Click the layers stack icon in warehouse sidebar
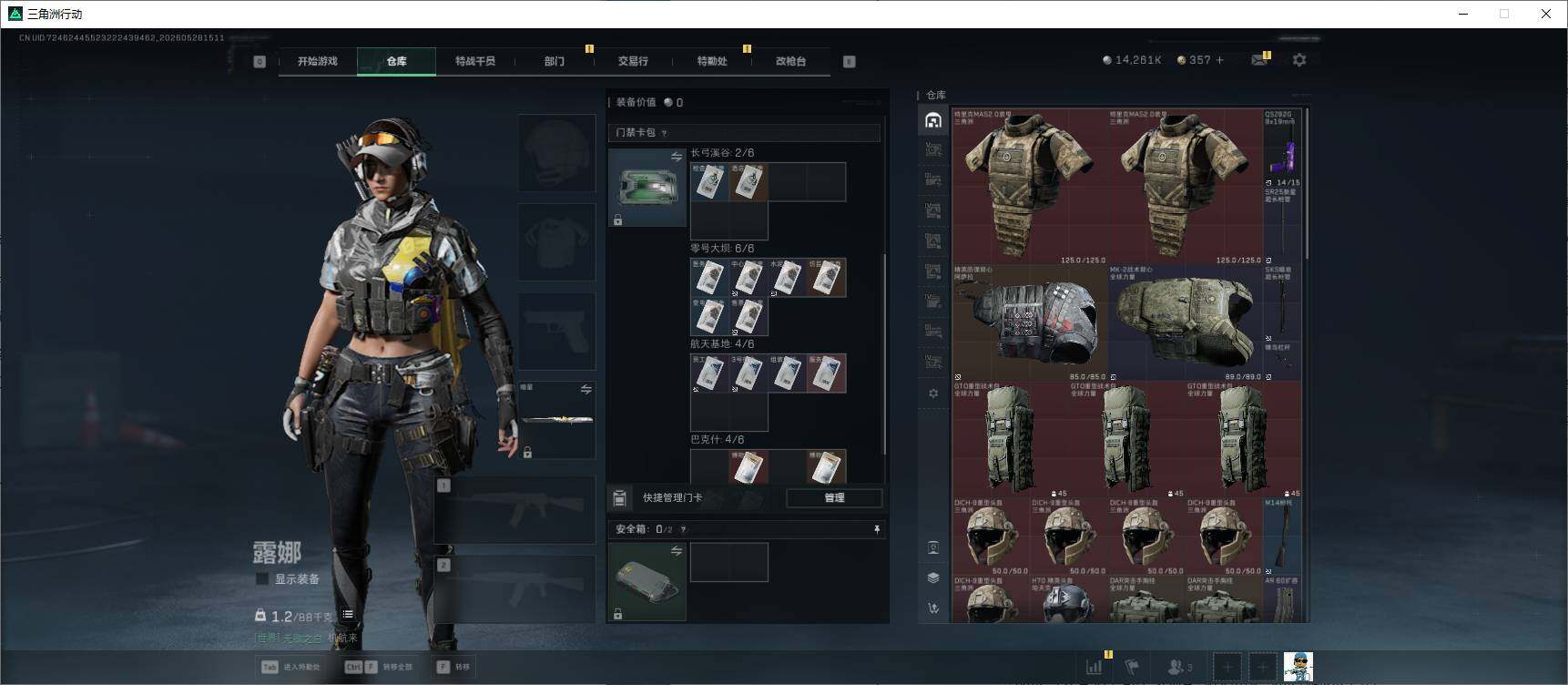 coord(933,578)
